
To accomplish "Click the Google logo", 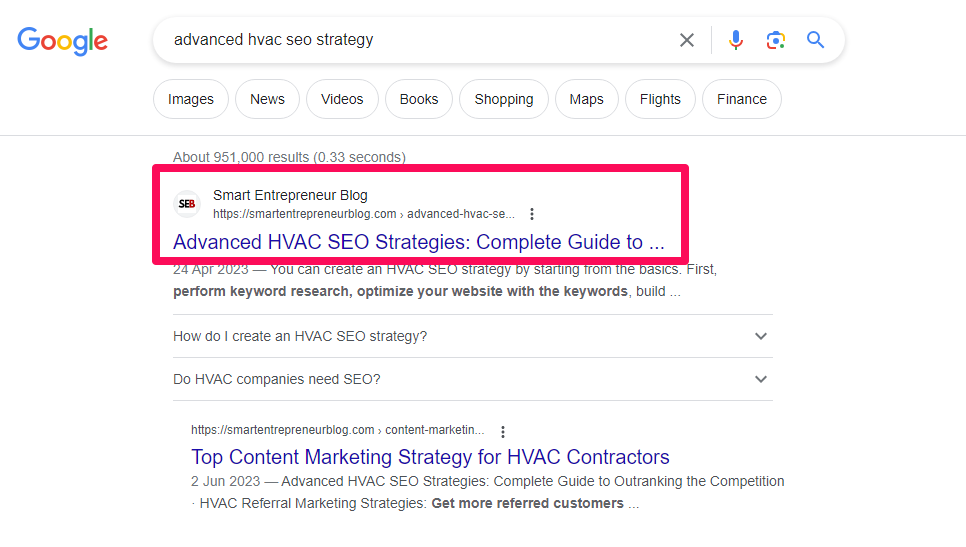I will click(62, 41).
